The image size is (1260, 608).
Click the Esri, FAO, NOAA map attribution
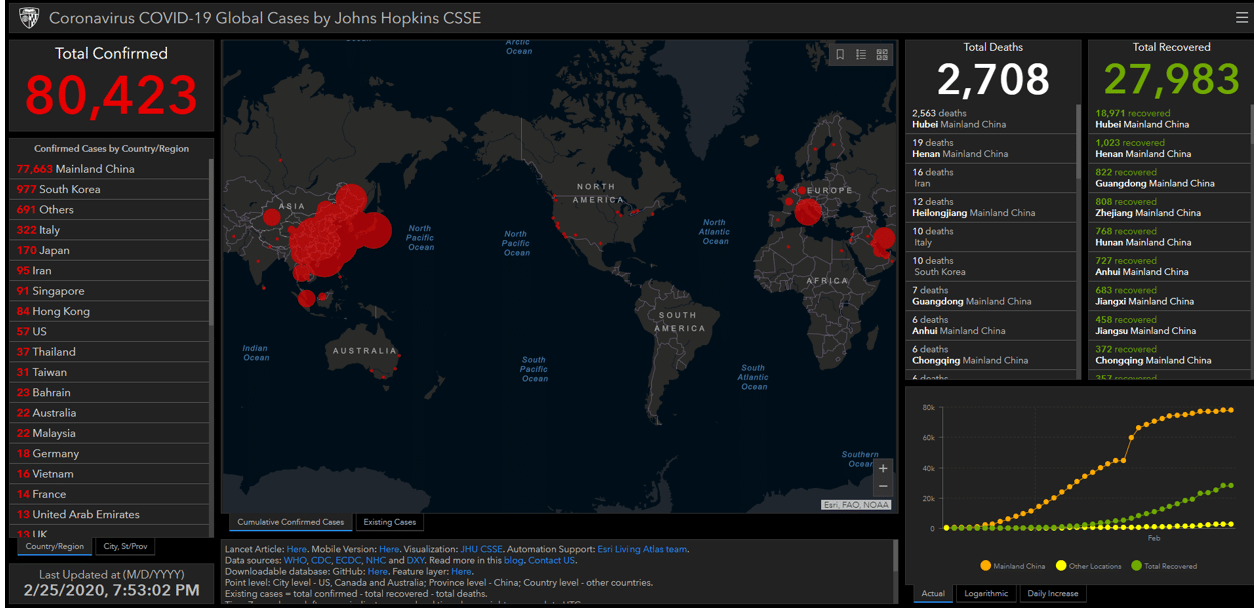[855, 505]
